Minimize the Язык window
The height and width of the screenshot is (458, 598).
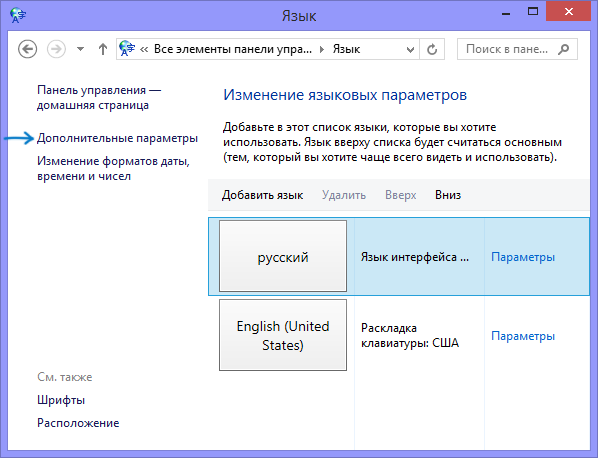pos(506,13)
